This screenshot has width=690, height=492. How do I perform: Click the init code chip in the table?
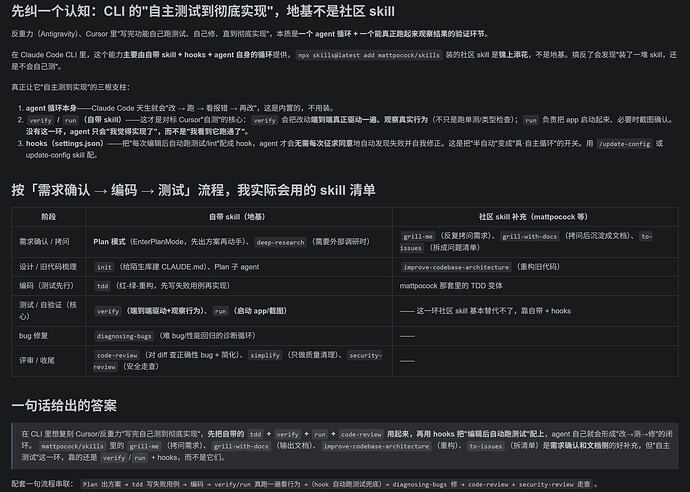point(104,267)
